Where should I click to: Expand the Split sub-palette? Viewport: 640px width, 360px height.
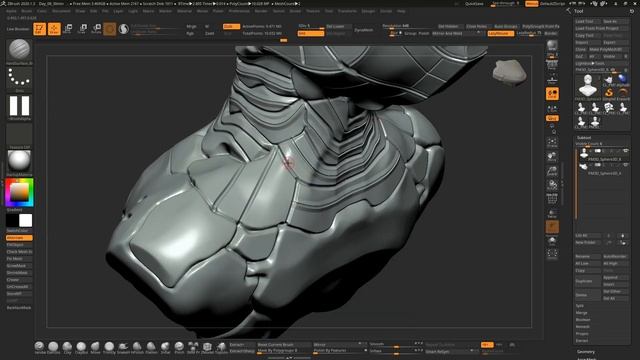click(x=580, y=306)
